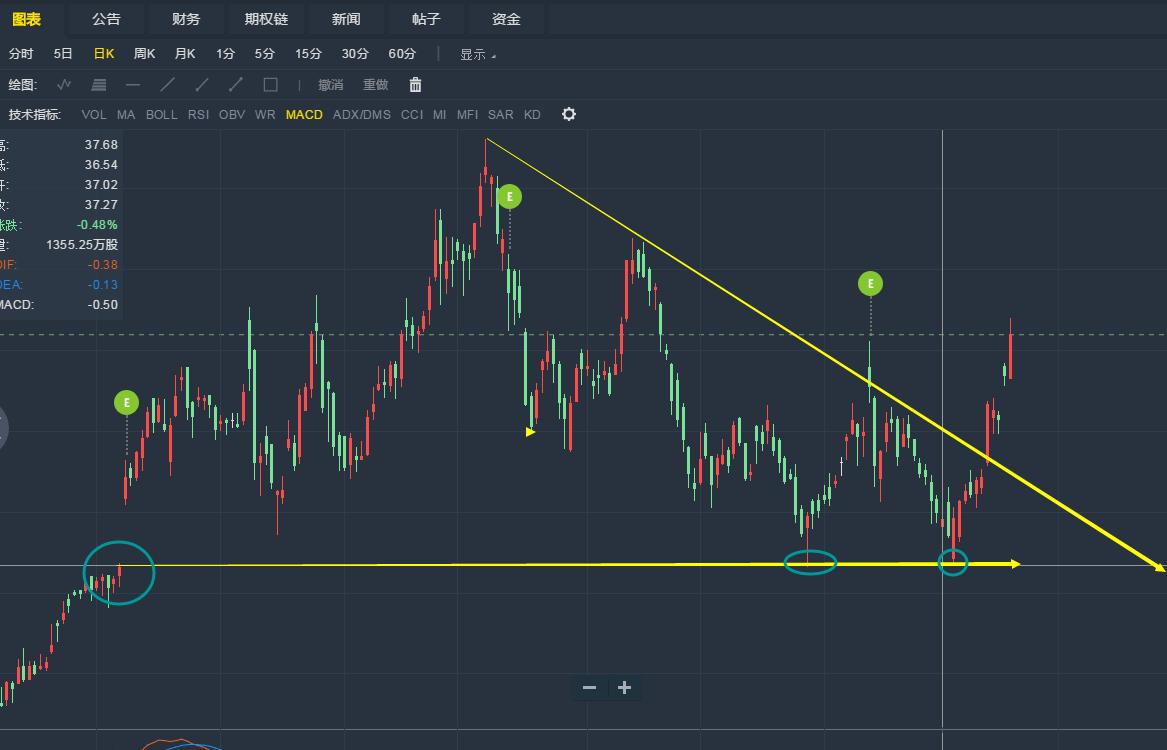Screen dimensions: 1167x750
Task: Select the 5日 timeframe
Action: pyautogui.click(x=63, y=54)
